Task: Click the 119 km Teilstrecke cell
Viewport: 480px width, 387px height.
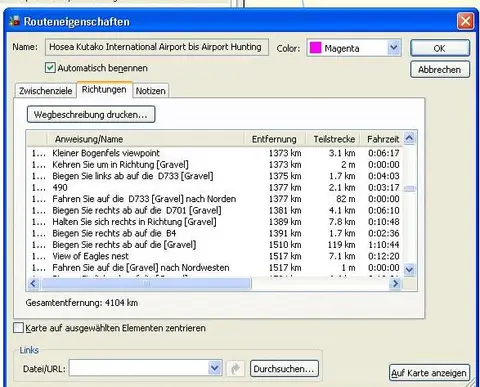Action: [341, 245]
